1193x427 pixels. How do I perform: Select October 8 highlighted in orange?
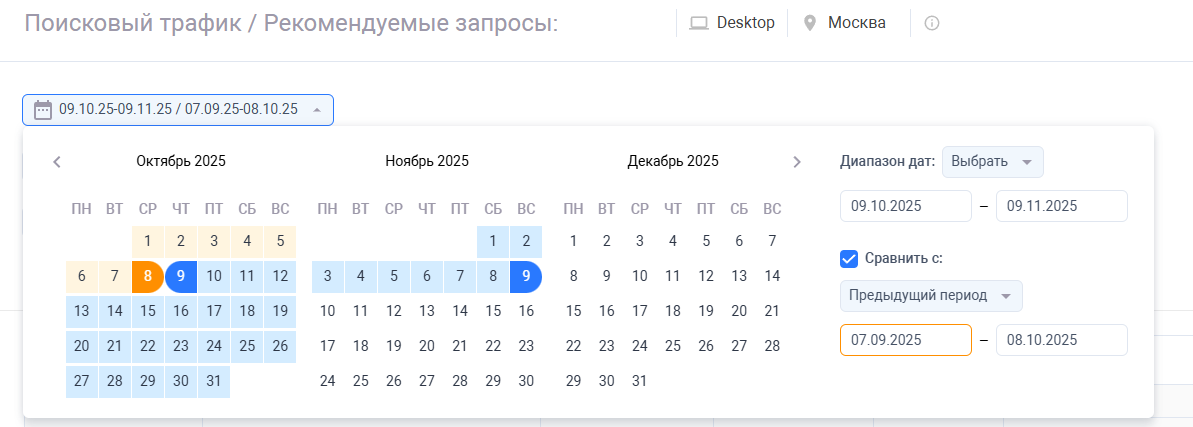click(x=148, y=277)
